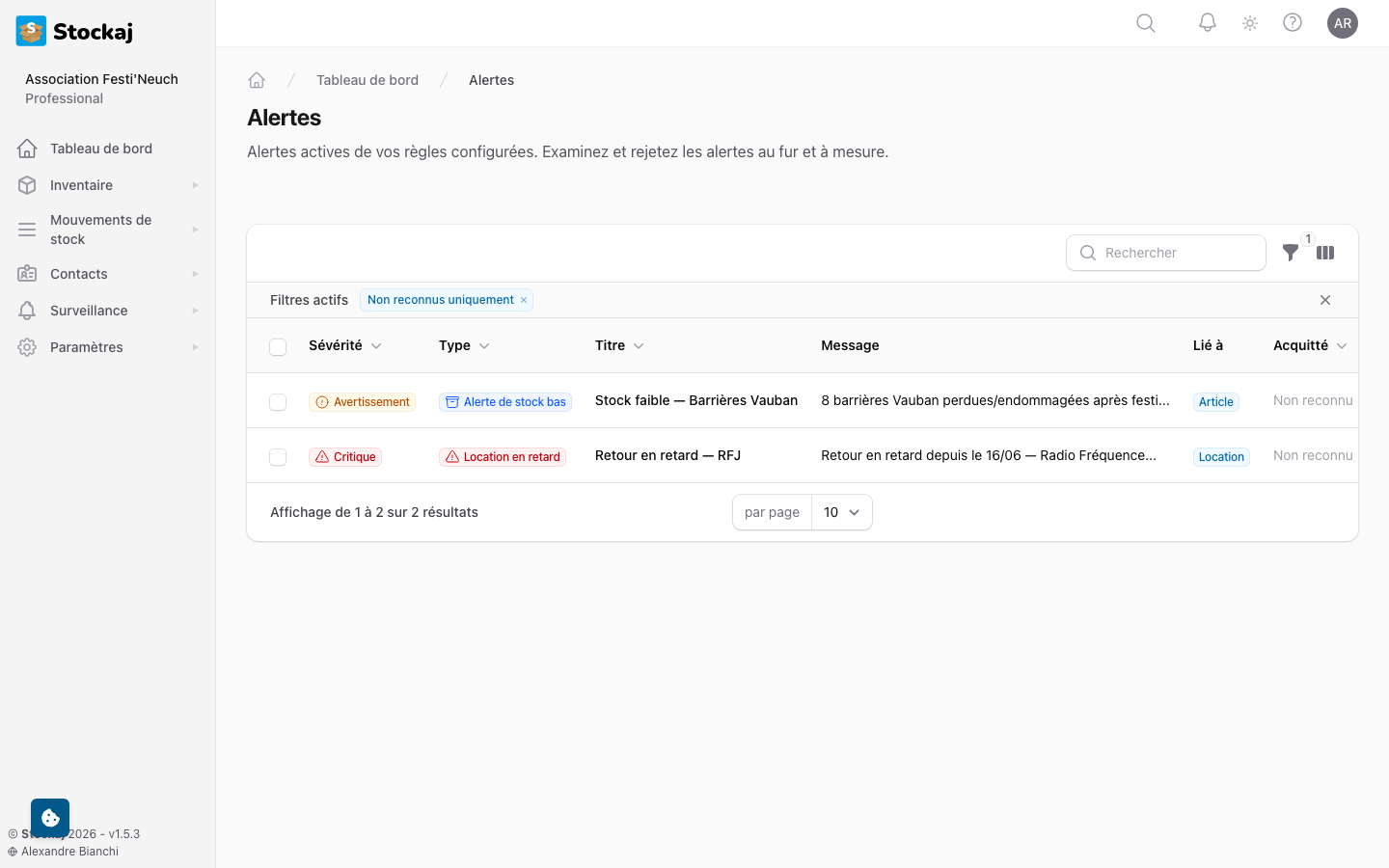1389x868 pixels.
Task: Toggle the select-all rows checkbox
Action: tap(278, 347)
